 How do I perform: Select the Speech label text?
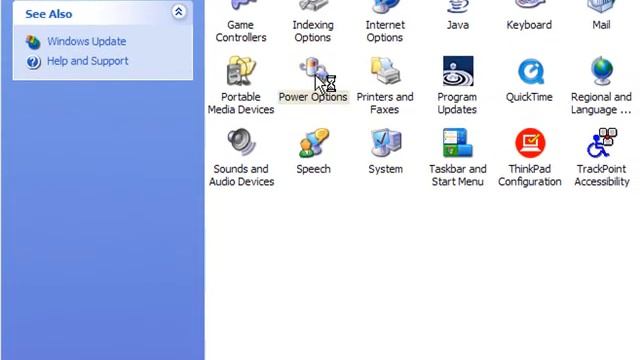click(313, 169)
